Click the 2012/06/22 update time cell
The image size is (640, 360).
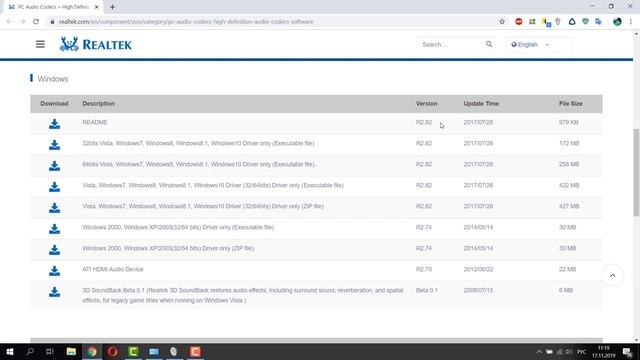click(478, 269)
